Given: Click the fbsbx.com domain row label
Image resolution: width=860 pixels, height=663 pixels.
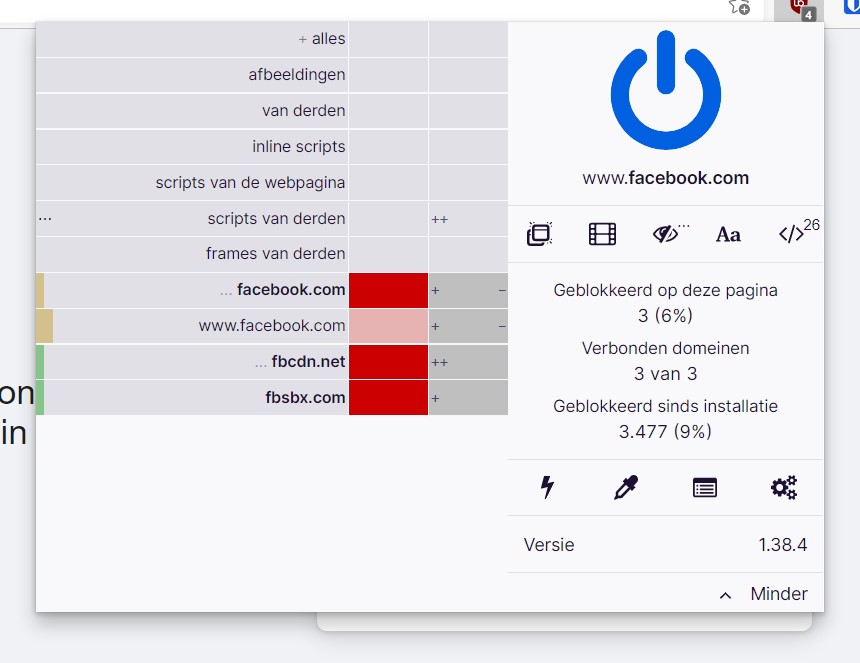Looking at the screenshot, I should pos(305,398).
